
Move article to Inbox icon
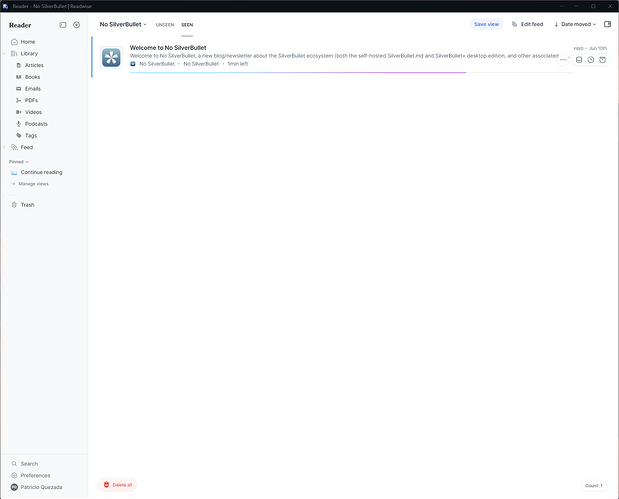point(579,60)
